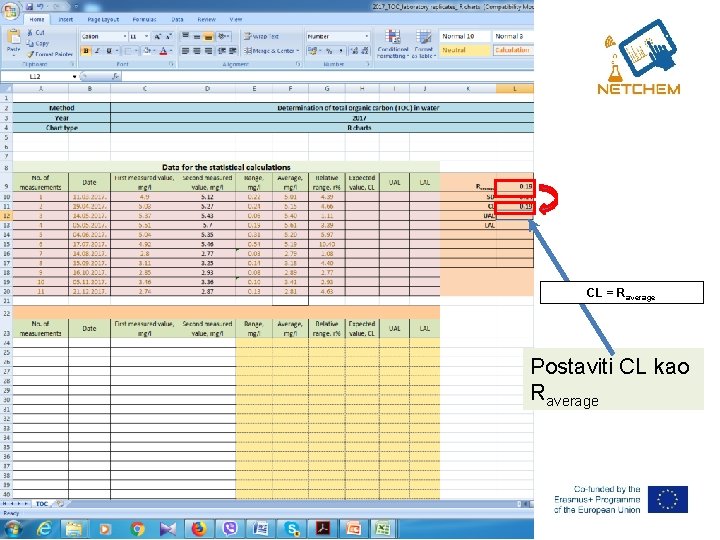Image resolution: width=720 pixels, height=540 pixels.
Task: Toggle Middle Align
Action: (x=197, y=36)
